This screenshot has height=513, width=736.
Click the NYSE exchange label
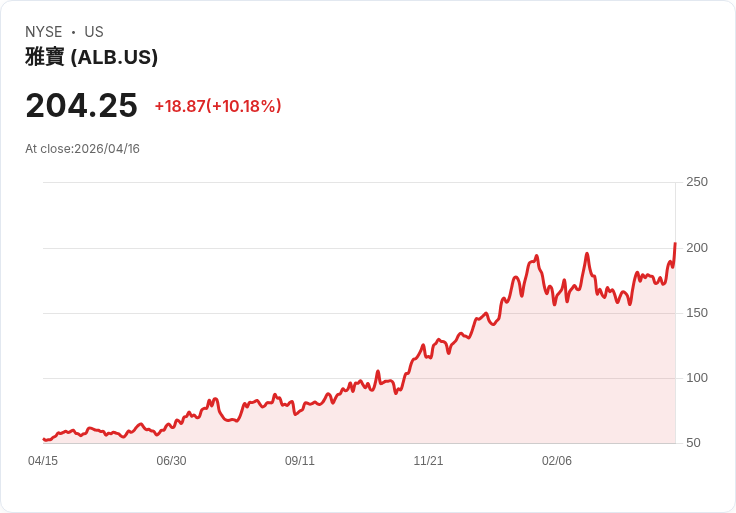(x=44, y=32)
